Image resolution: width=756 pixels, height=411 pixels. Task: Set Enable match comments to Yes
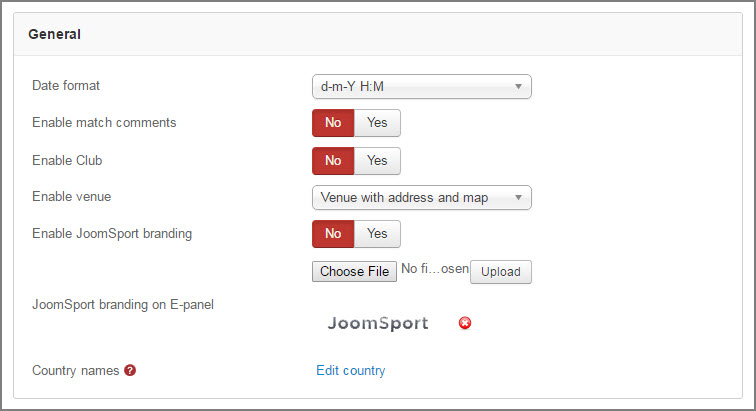[377, 123]
